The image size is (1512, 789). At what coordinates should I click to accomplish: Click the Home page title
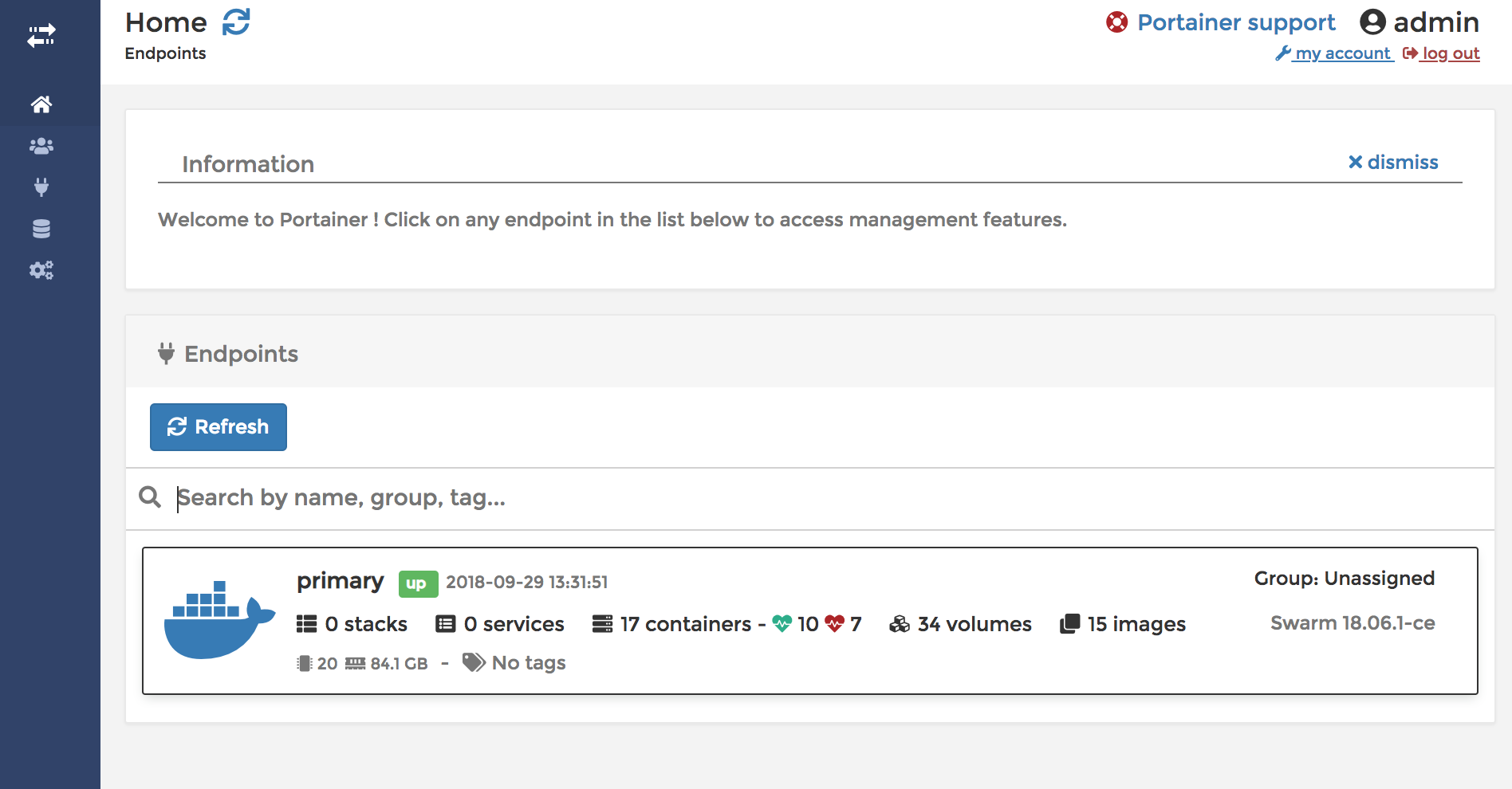point(166,22)
